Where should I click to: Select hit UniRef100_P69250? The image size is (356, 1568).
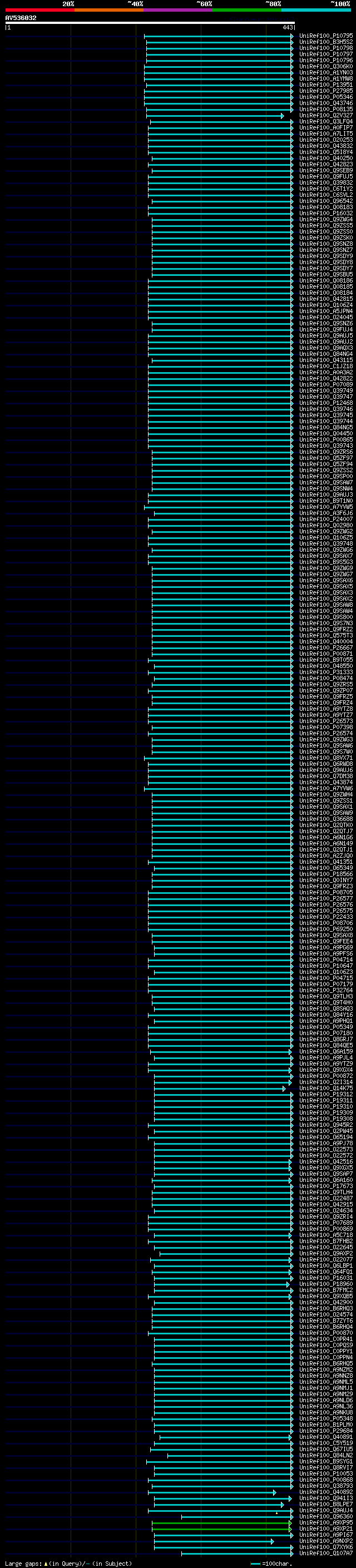tap(325, 929)
